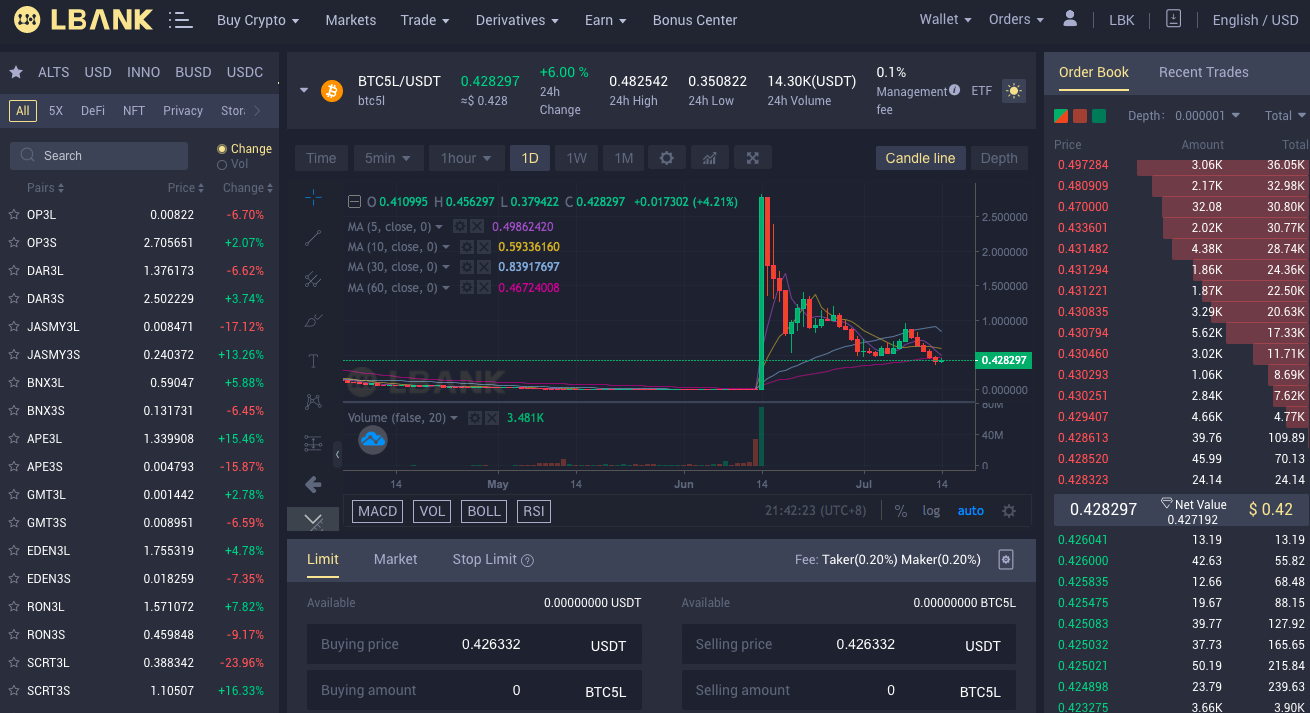This screenshot has width=1310, height=713.
Task: Select the trend line drawing tool
Action: (x=313, y=238)
